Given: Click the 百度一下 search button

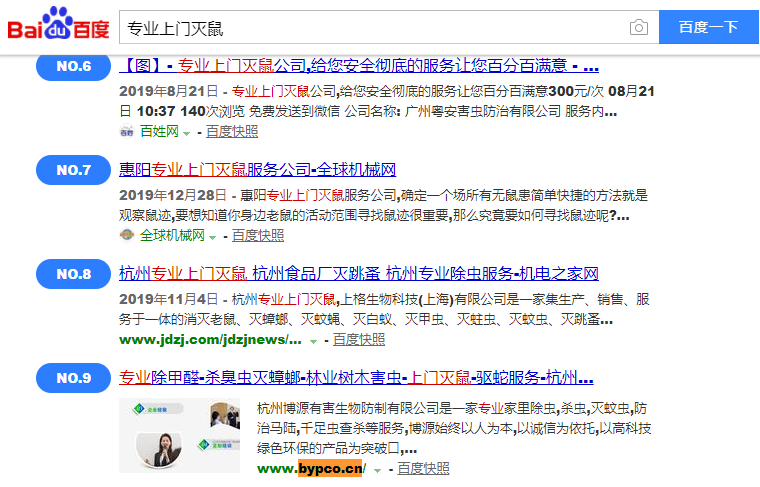Looking at the screenshot, I should coord(708,27).
